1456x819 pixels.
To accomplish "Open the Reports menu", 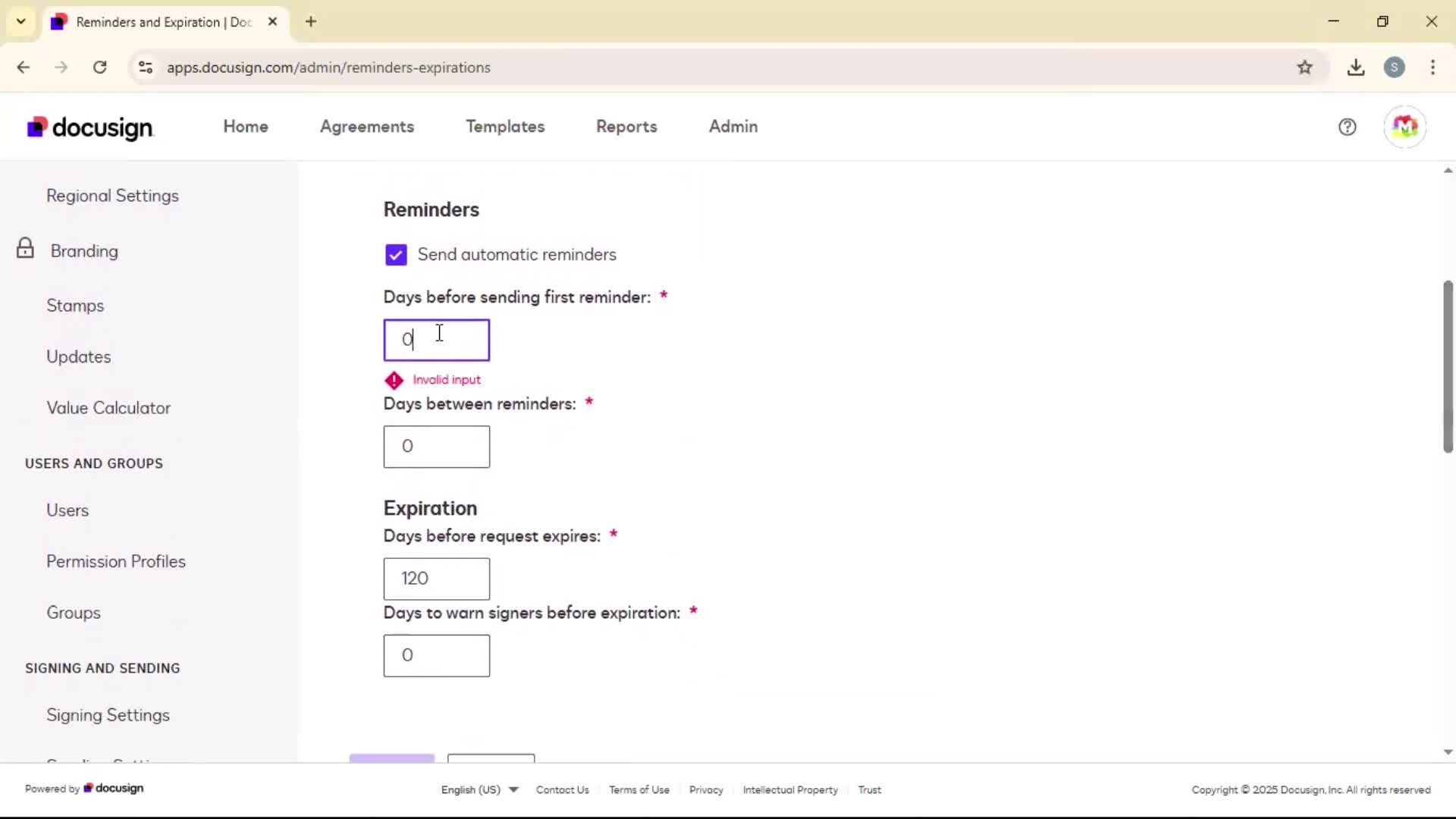I will pos(626,127).
